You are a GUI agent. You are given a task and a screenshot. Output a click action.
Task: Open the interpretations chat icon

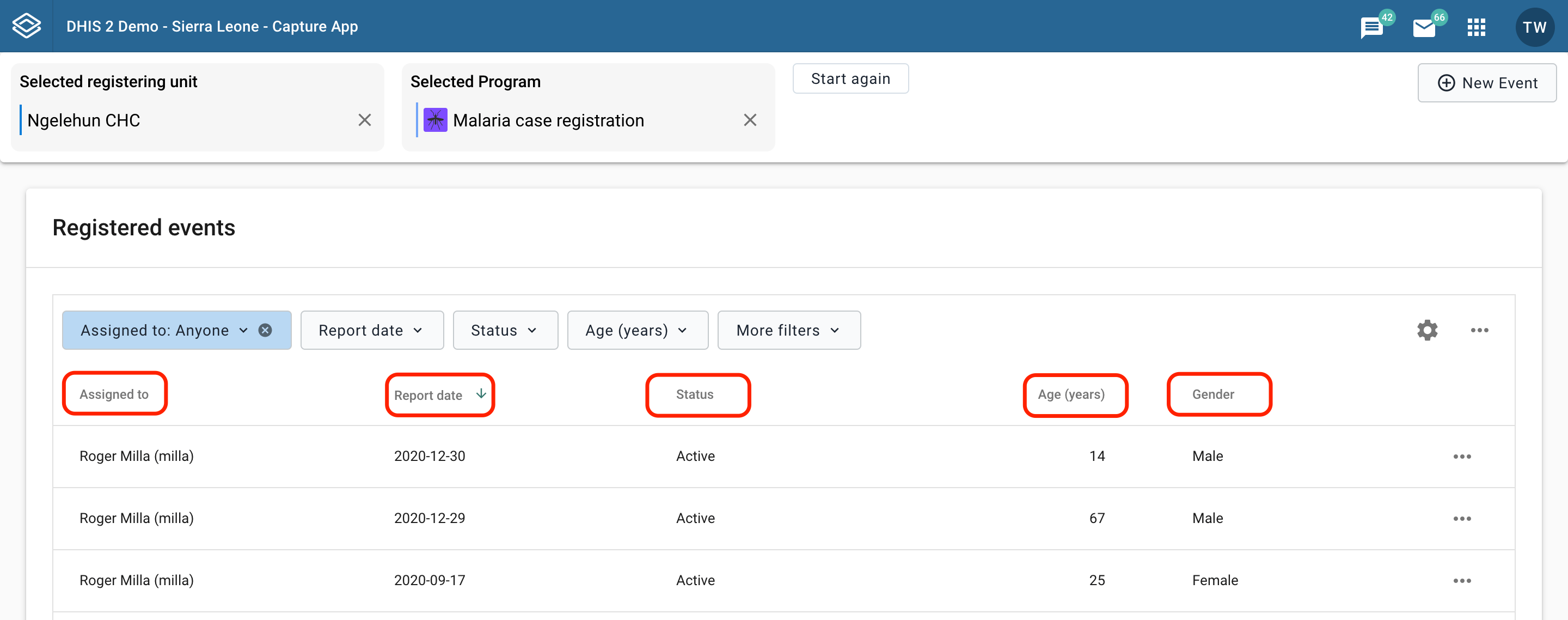click(1372, 27)
